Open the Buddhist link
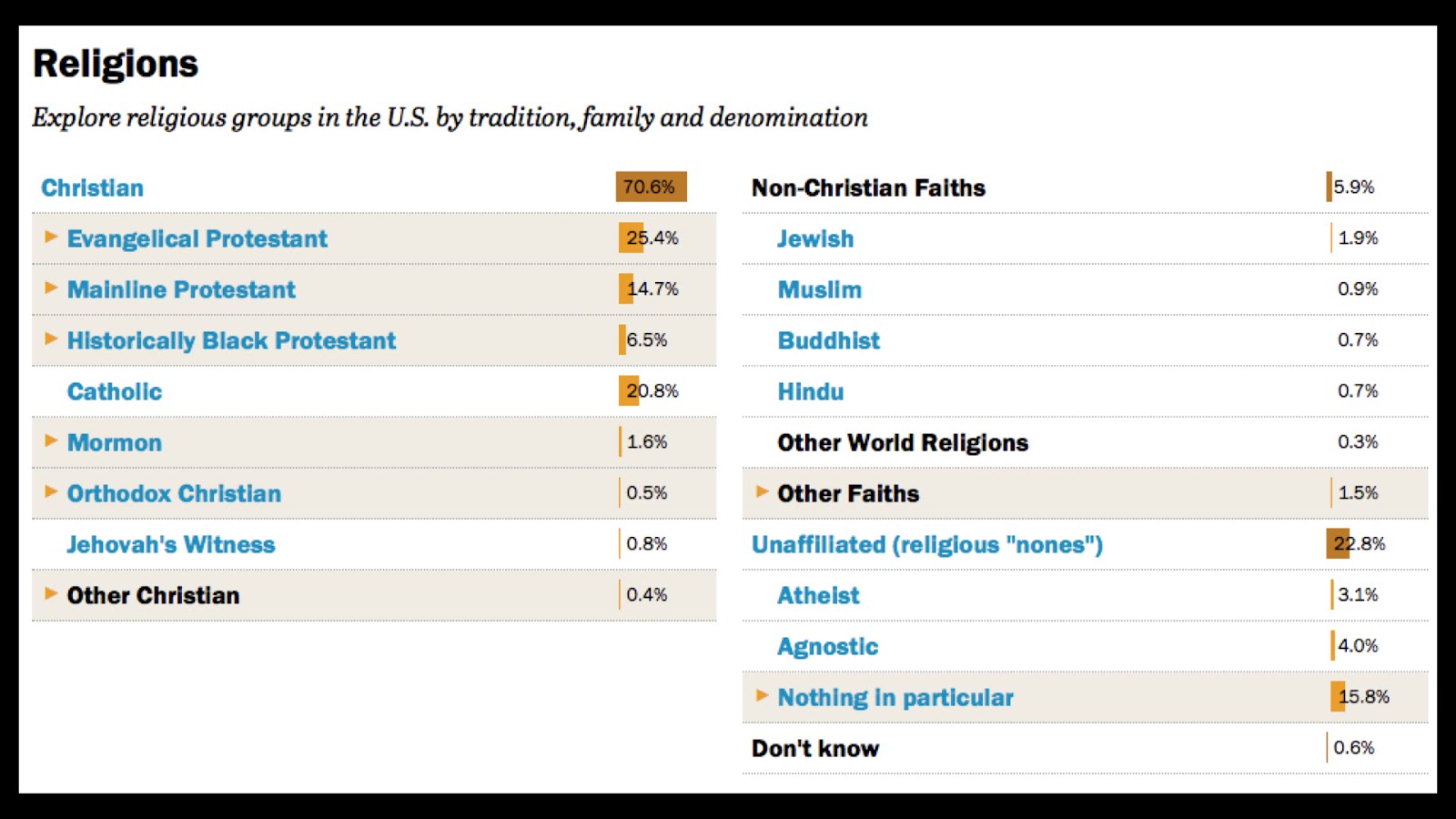Image resolution: width=1456 pixels, height=819 pixels. (x=828, y=341)
